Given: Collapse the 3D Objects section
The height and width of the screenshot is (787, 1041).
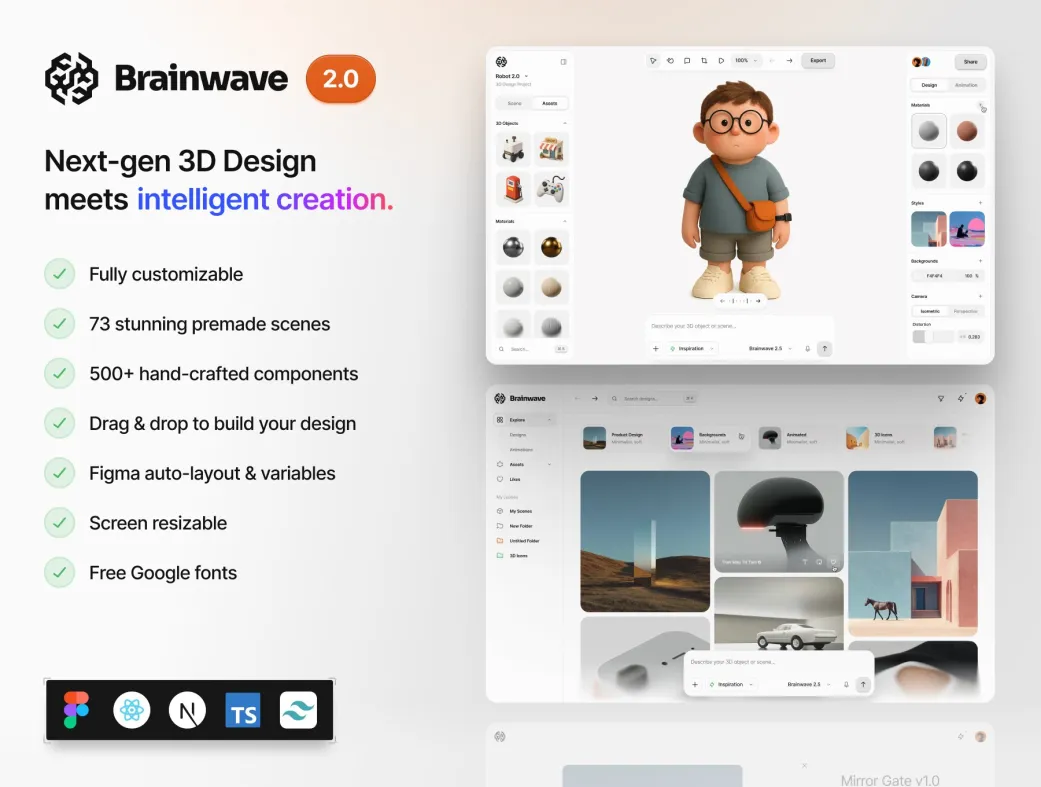Looking at the screenshot, I should [565, 123].
